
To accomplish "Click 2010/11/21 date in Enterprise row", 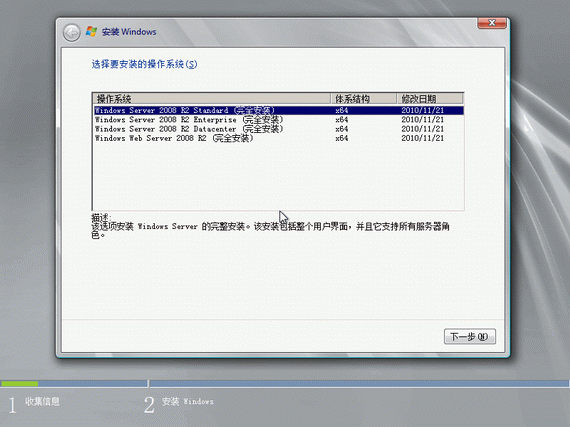I will point(422,120).
